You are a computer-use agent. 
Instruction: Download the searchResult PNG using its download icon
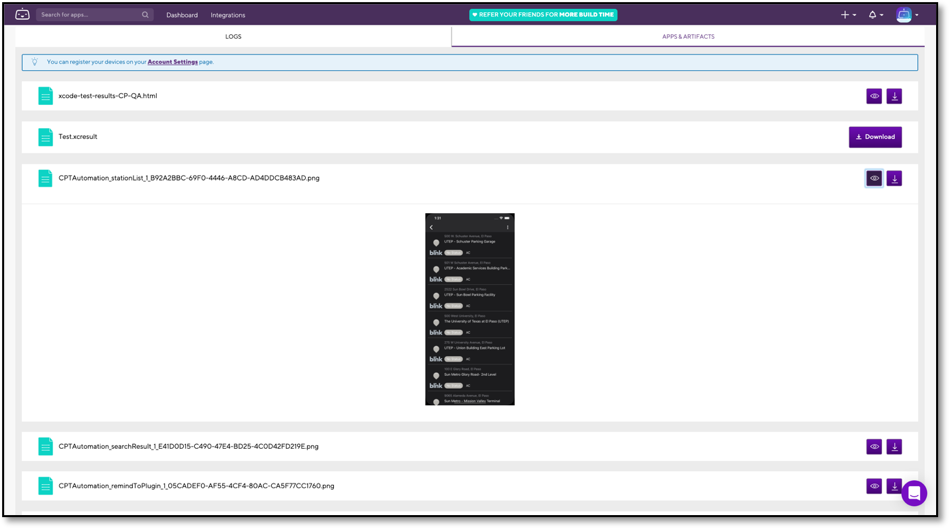pyautogui.click(x=894, y=447)
